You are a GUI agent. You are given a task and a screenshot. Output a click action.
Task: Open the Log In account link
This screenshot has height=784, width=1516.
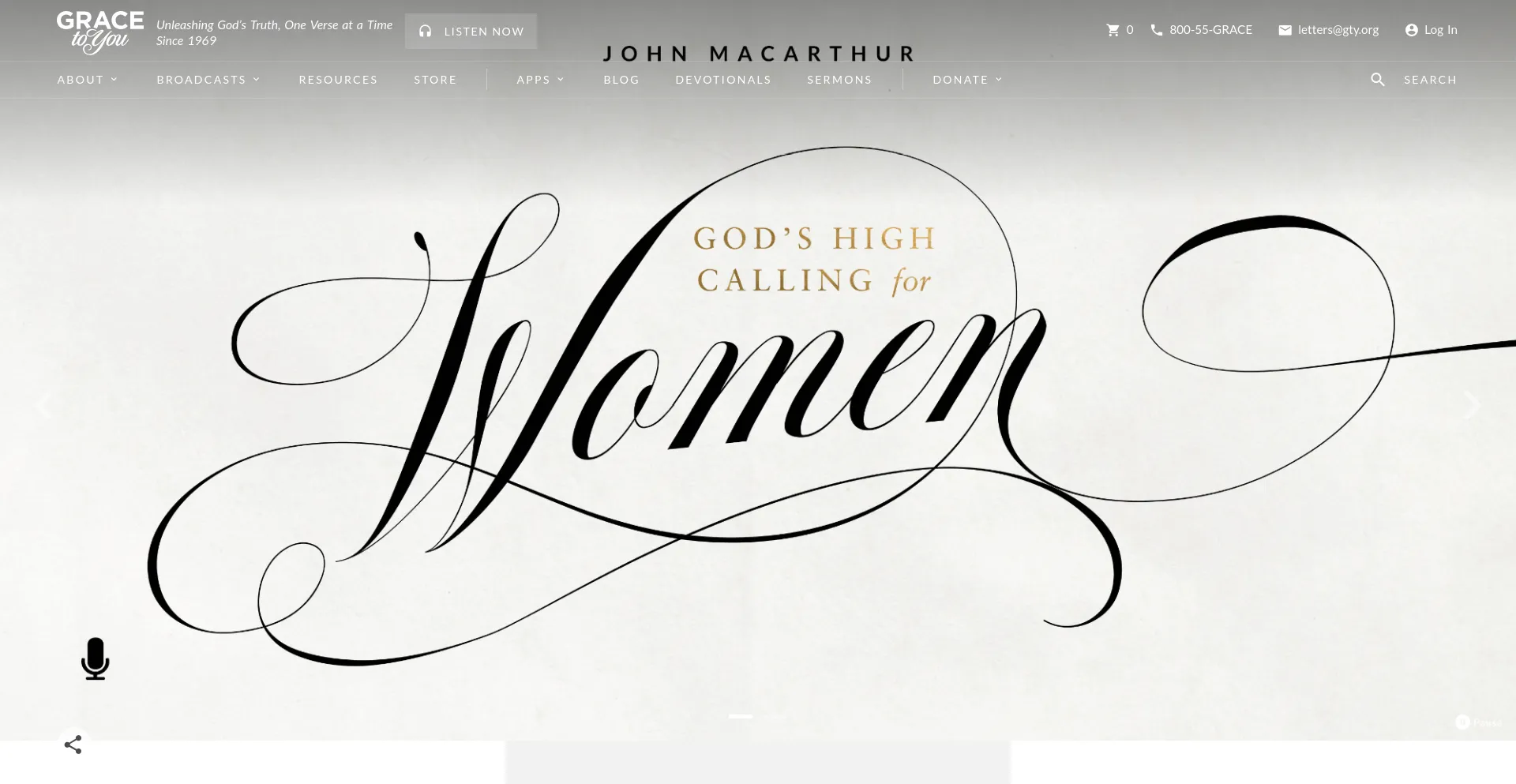coord(1432,30)
